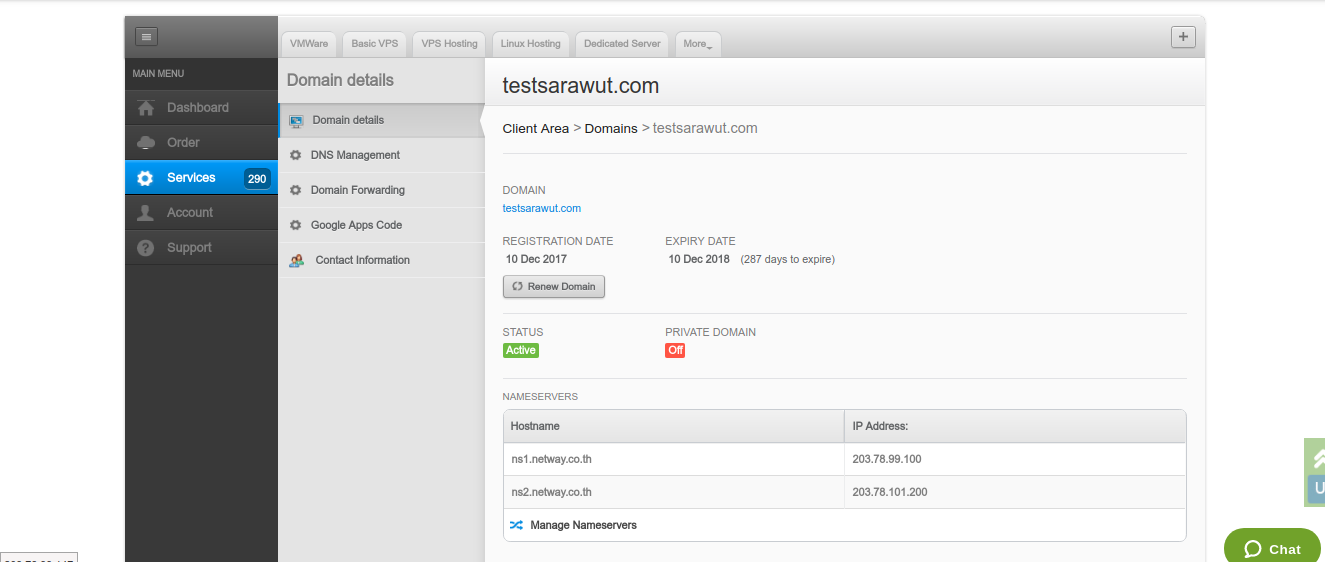Click the Account person icon

click(146, 213)
